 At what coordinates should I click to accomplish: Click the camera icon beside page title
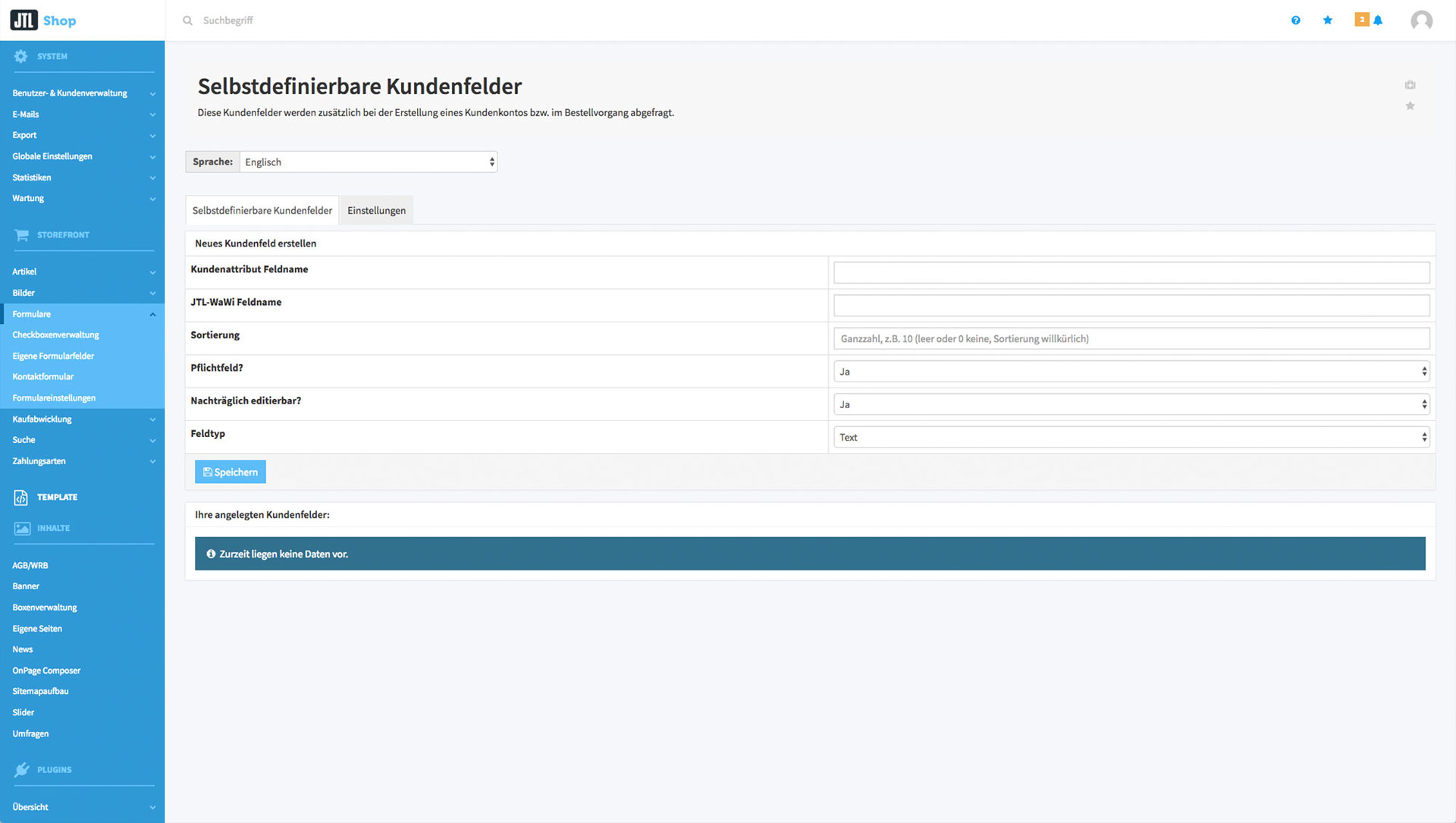tap(1410, 85)
